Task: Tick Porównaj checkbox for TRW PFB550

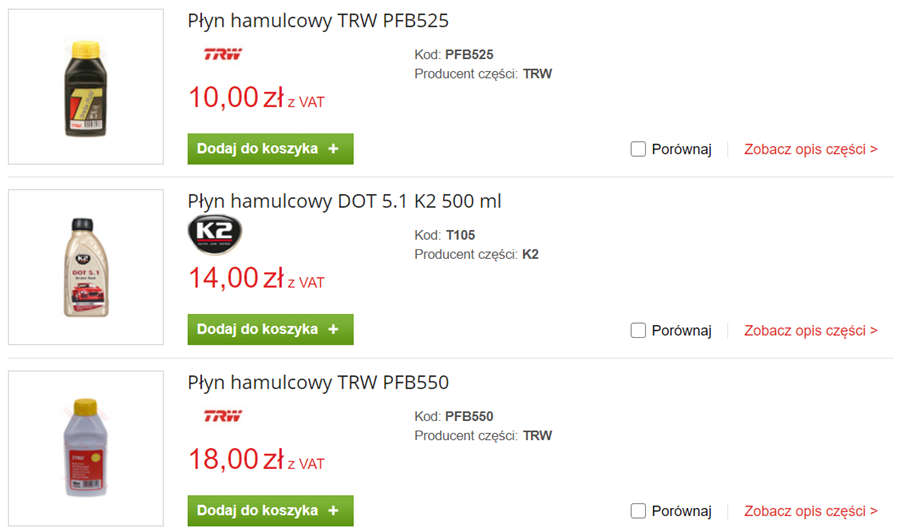Action: (638, 511)
